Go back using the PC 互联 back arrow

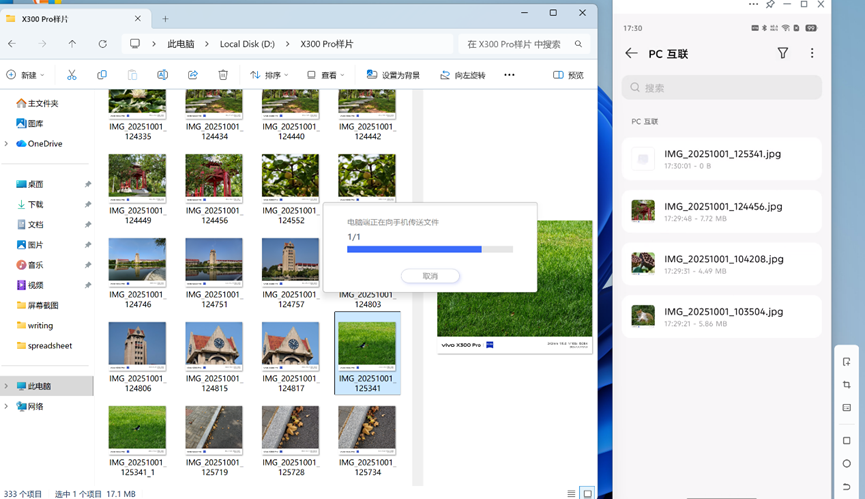631,53
